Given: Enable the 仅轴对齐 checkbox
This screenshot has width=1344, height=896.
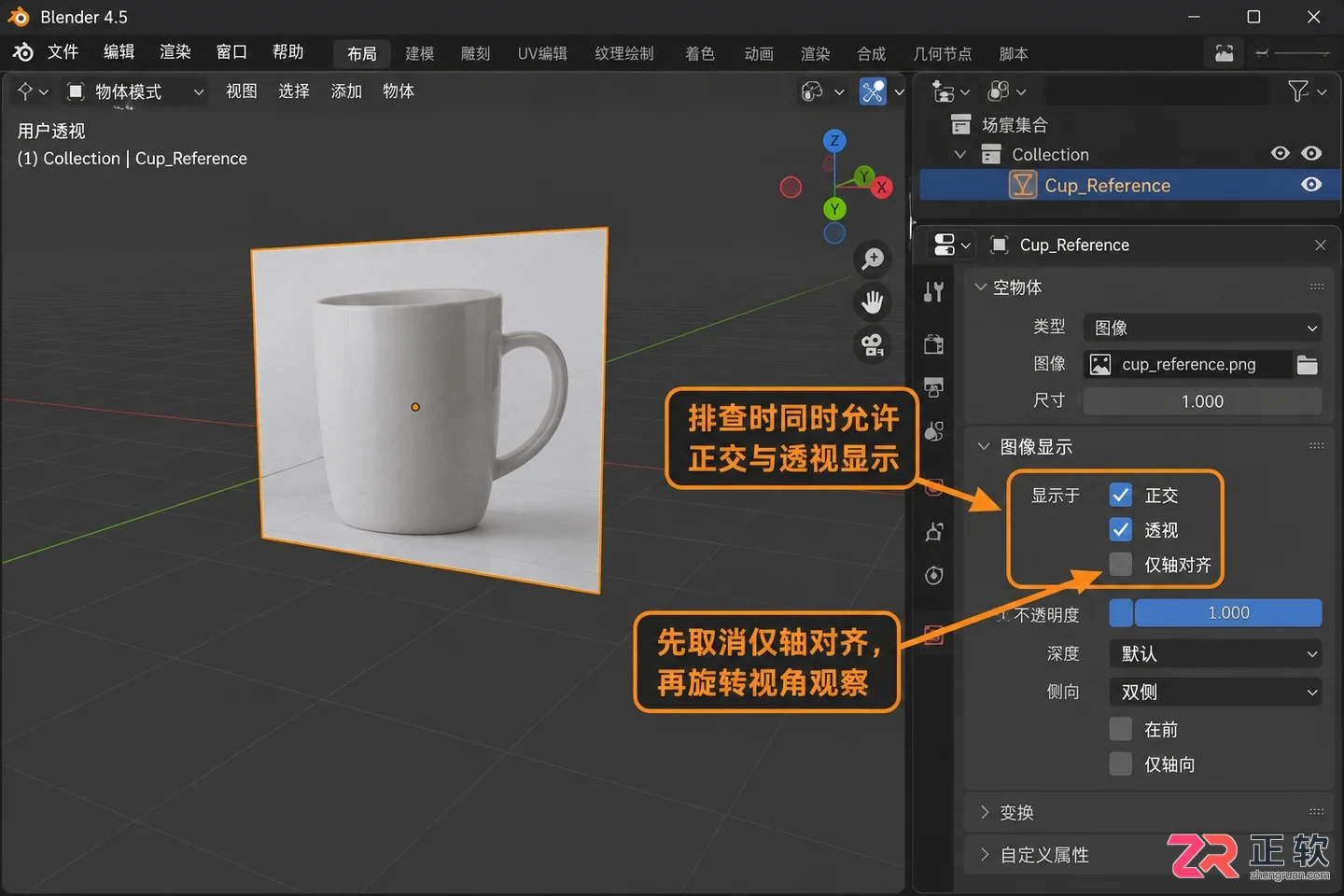Looking at the screenshot, I should point(1121,565).
